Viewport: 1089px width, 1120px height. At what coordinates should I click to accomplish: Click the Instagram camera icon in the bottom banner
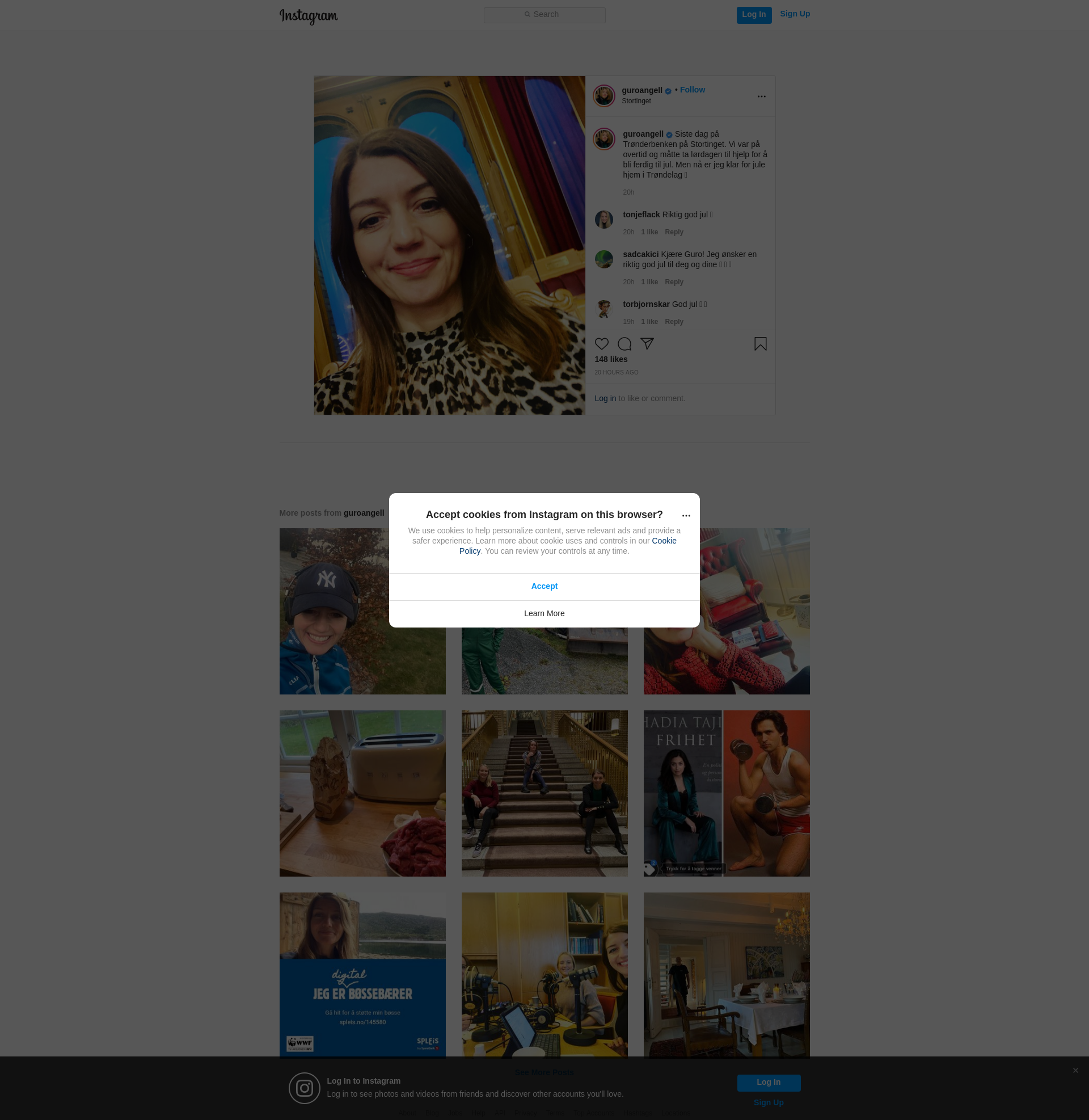pos(304,1088)
